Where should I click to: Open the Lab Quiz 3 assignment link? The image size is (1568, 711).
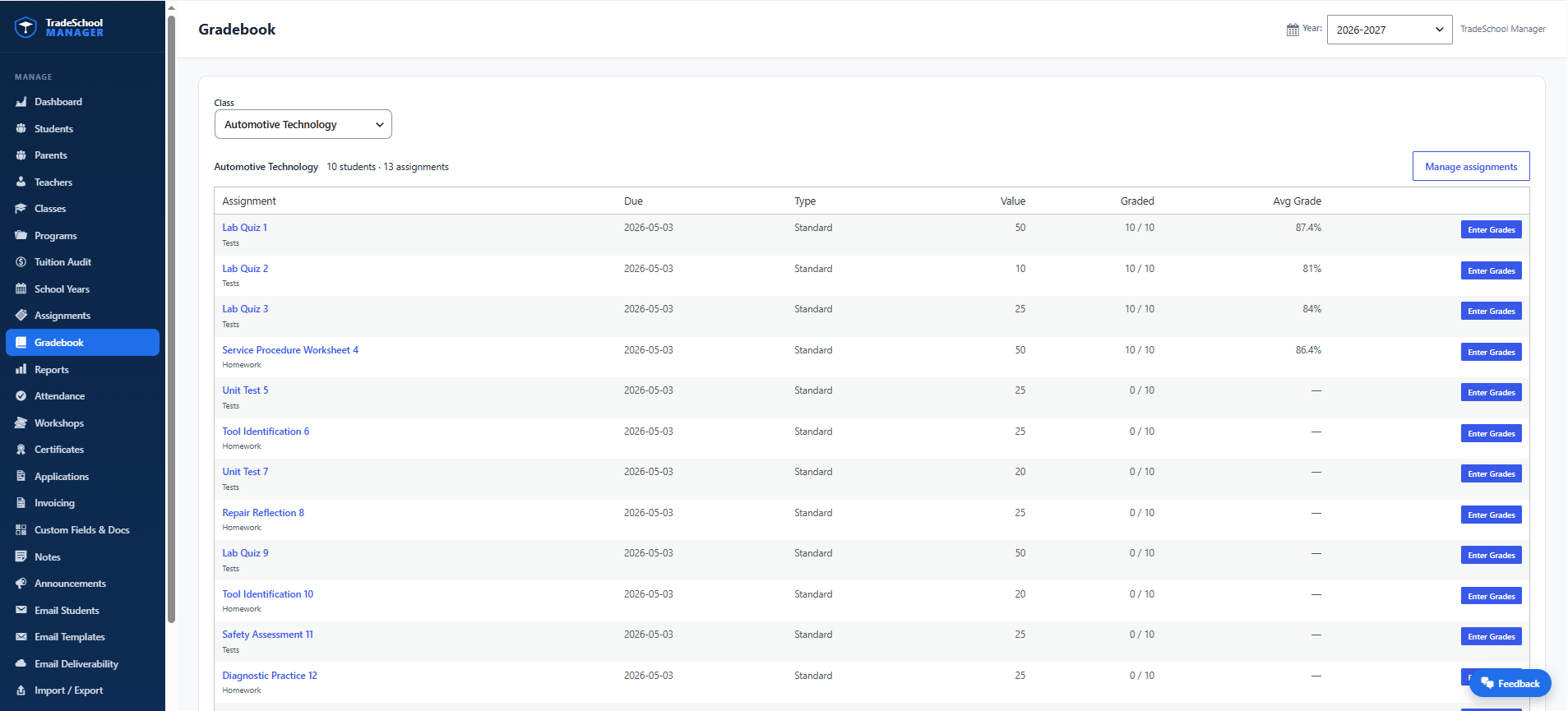point(245,309)
